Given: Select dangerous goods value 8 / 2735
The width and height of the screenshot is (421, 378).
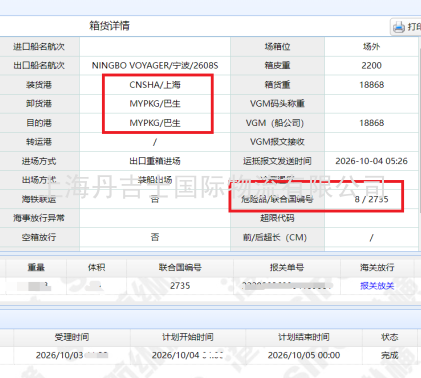Looking at the screenshot, I should [371, 199].
